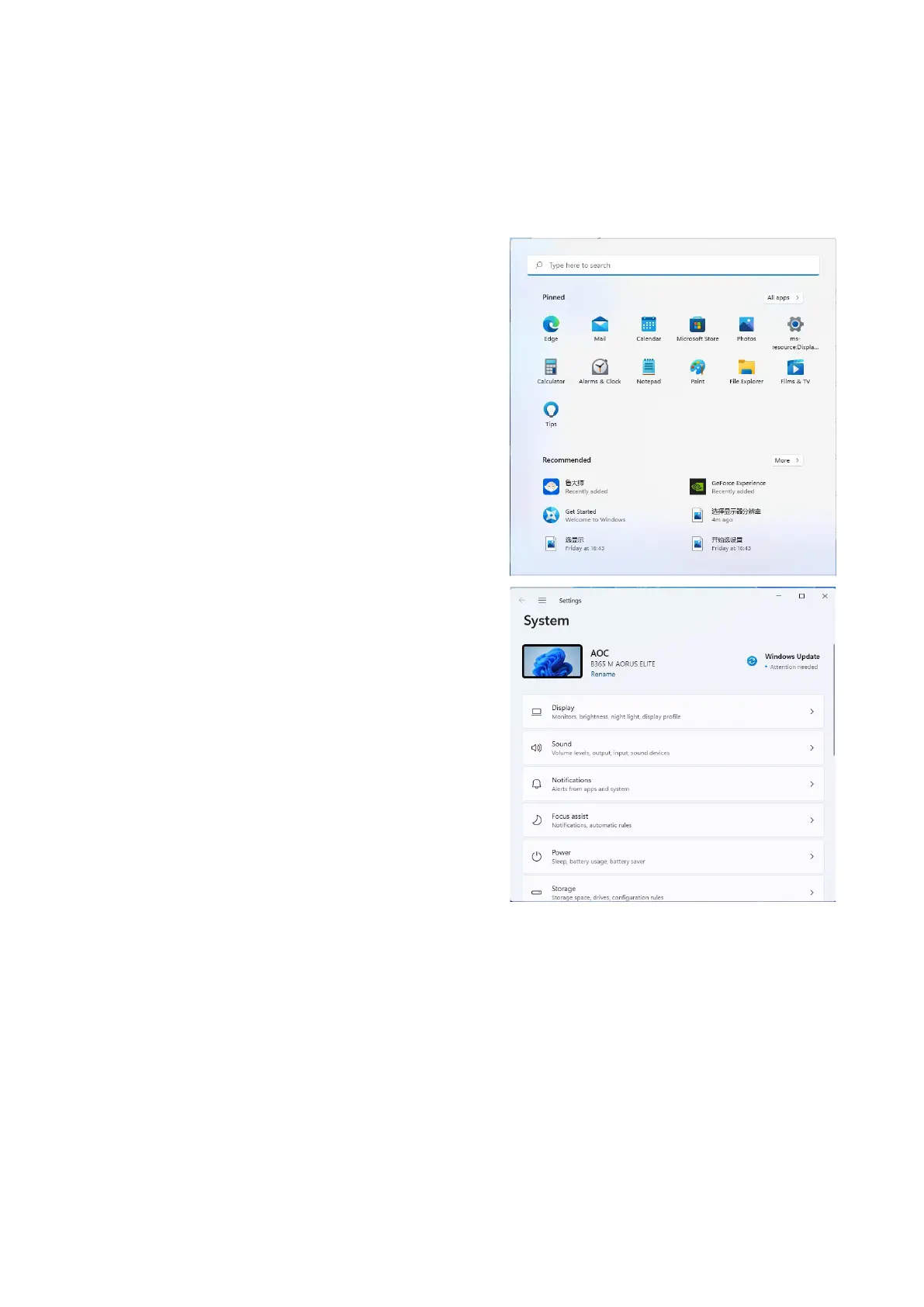Click the All apps button
This screenshot has width=924, height=1307.
(783, 298)
